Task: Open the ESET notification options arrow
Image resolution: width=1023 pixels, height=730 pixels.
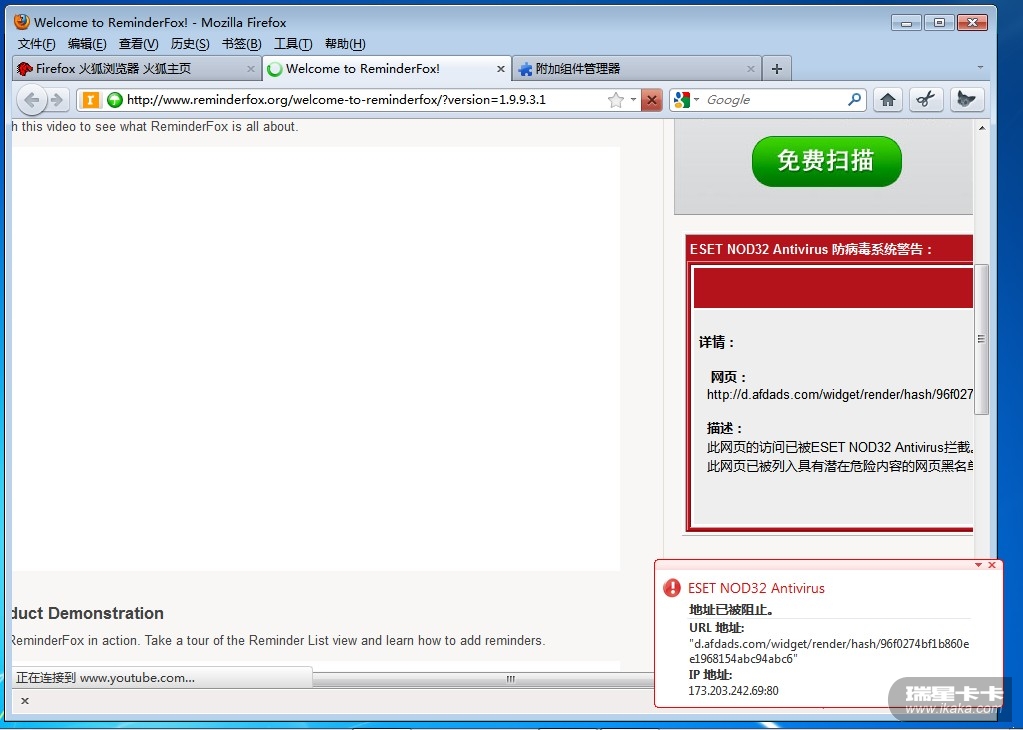Action: pos(979,565)
